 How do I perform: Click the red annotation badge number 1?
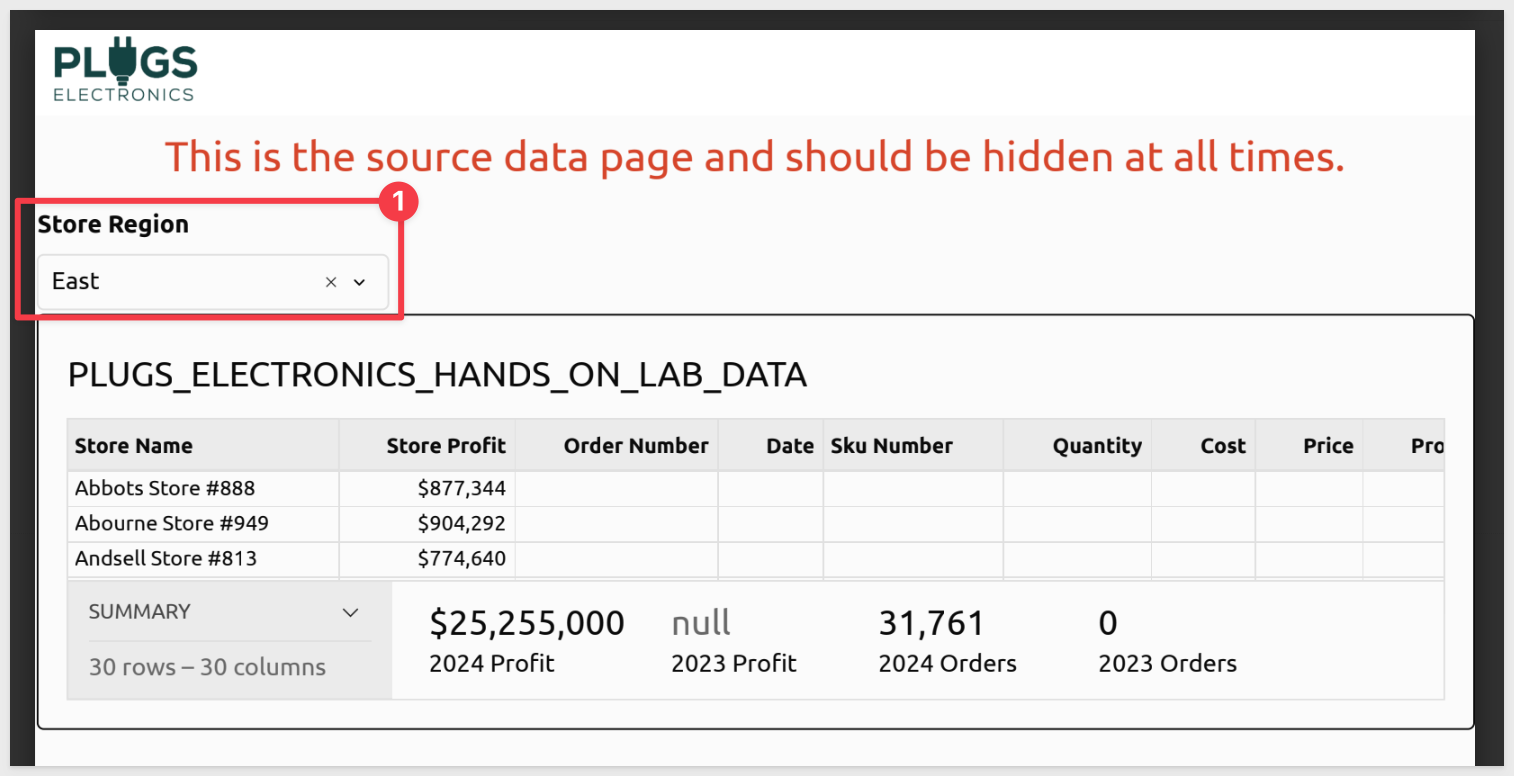pos(399,202)
